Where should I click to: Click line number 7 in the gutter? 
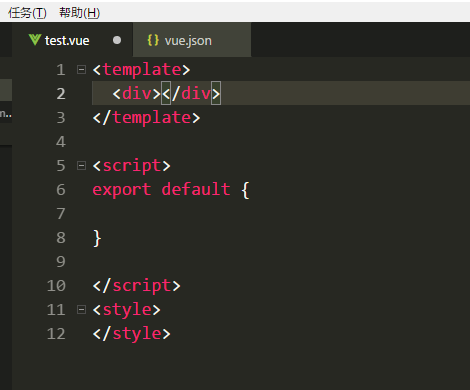(x=61, y=214)
